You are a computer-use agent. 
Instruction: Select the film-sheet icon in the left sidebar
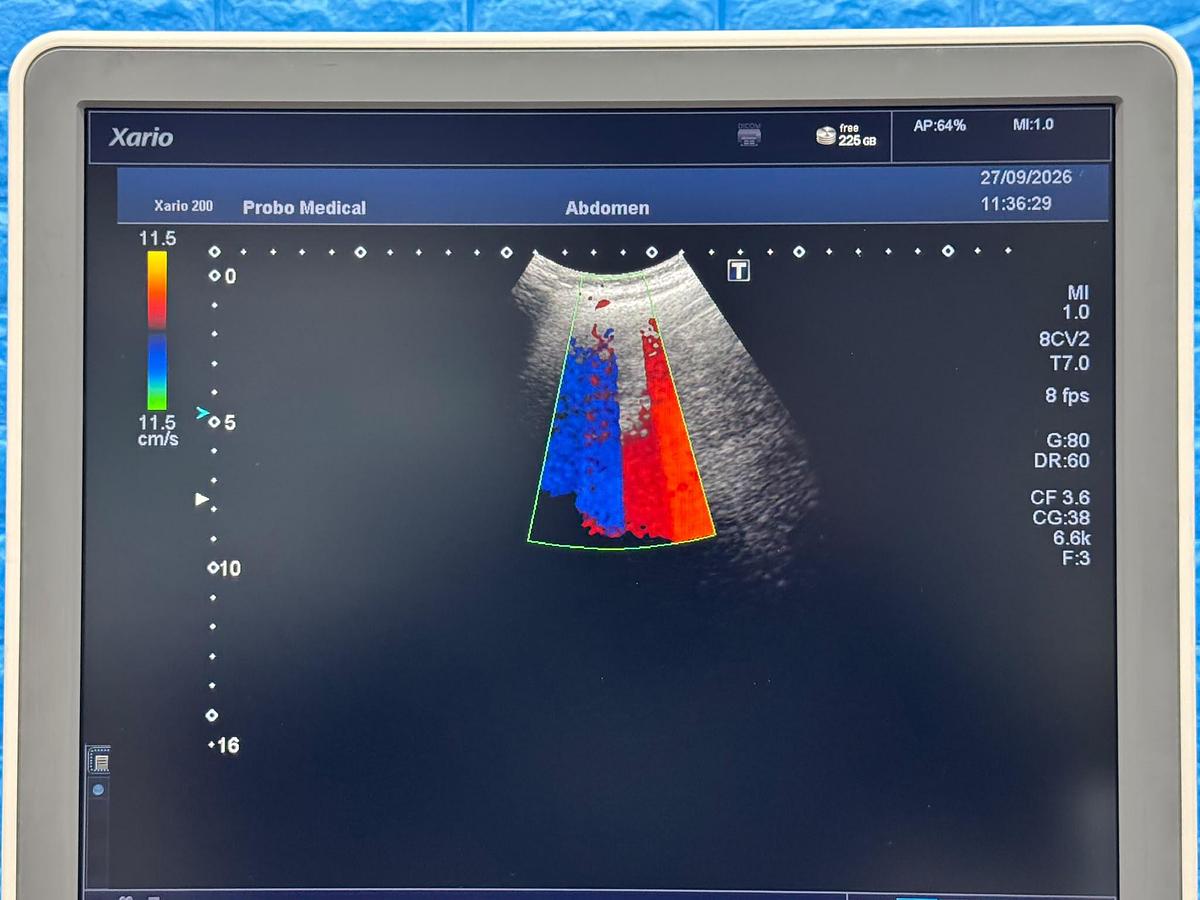click(x=100, y=762)
